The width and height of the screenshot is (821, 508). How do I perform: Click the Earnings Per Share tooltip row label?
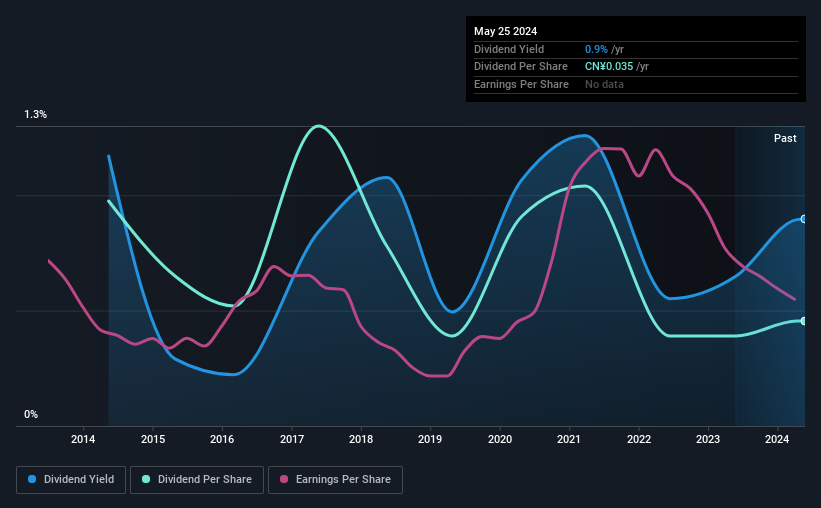tap(522, 84)
